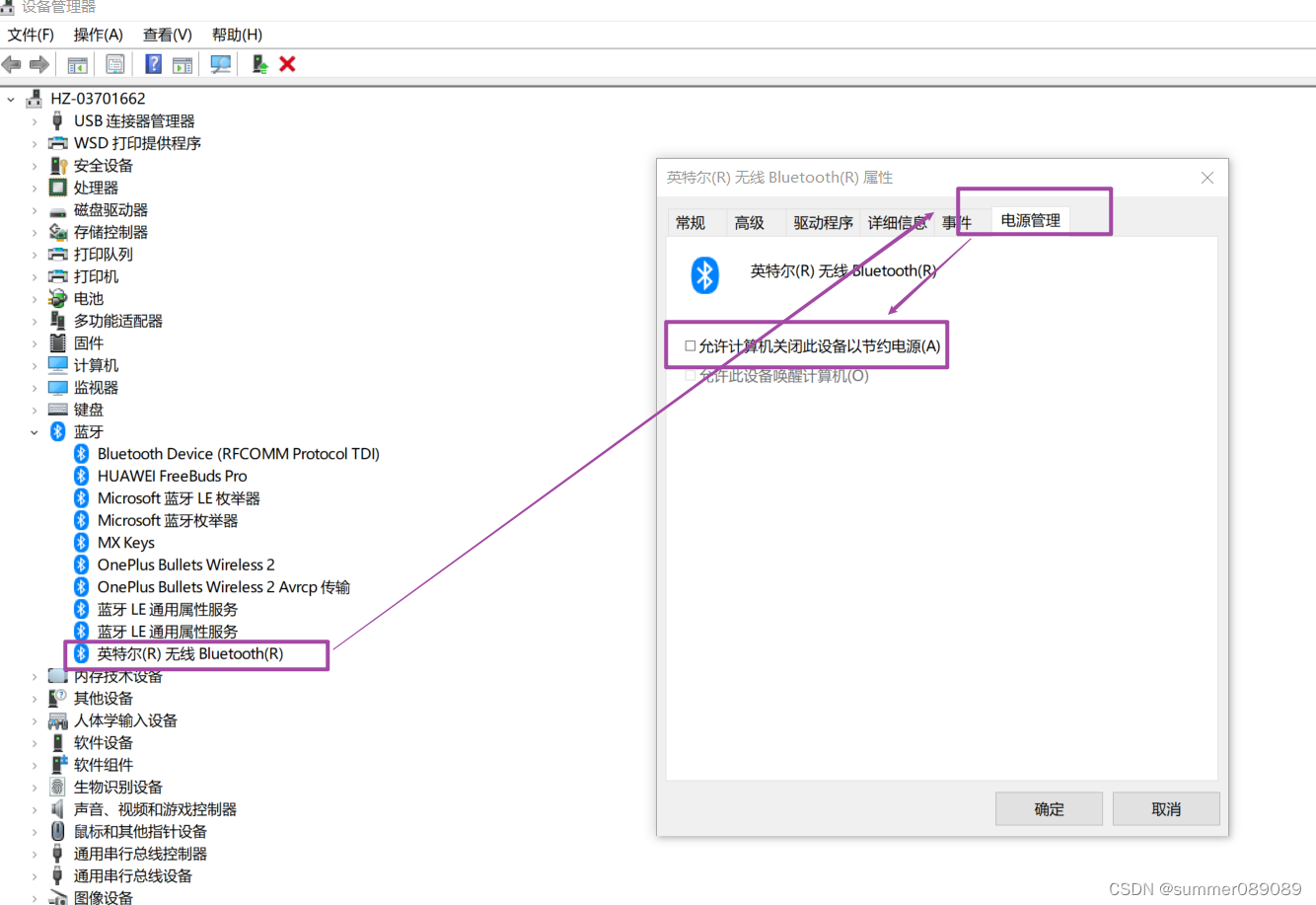Expand the 存储控制器 node

coord(35,232)
